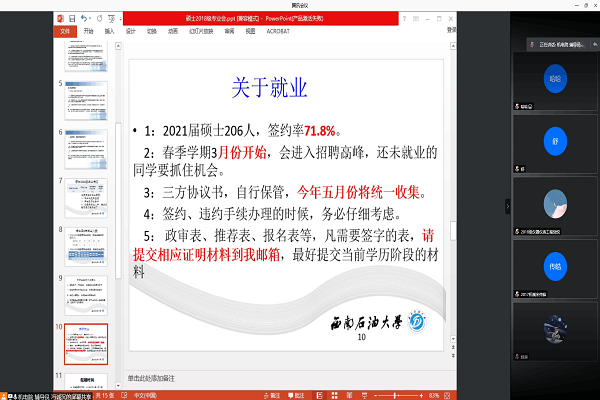
Task: Click the Undo arrow in quick access toolbar
Action: [82, 18]
